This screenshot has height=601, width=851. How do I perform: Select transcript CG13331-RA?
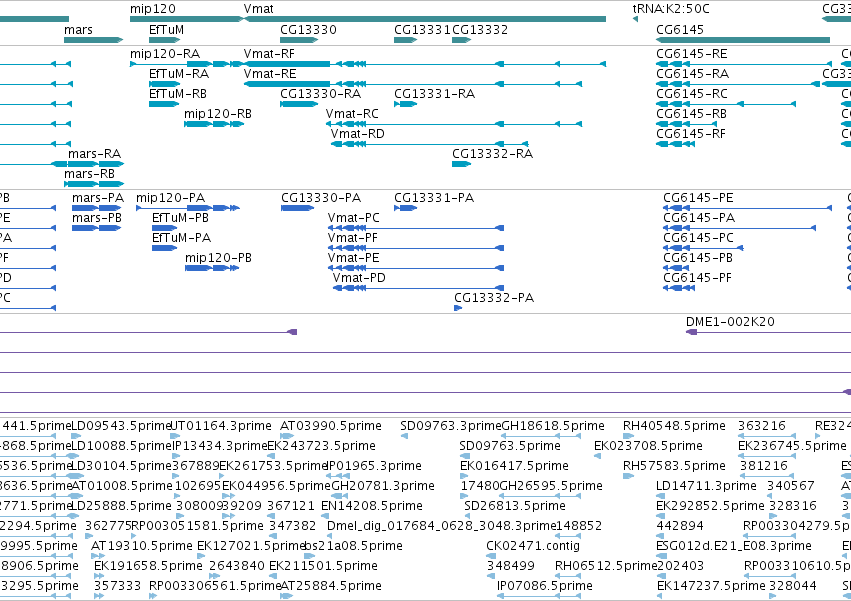(x=434, y=94)
